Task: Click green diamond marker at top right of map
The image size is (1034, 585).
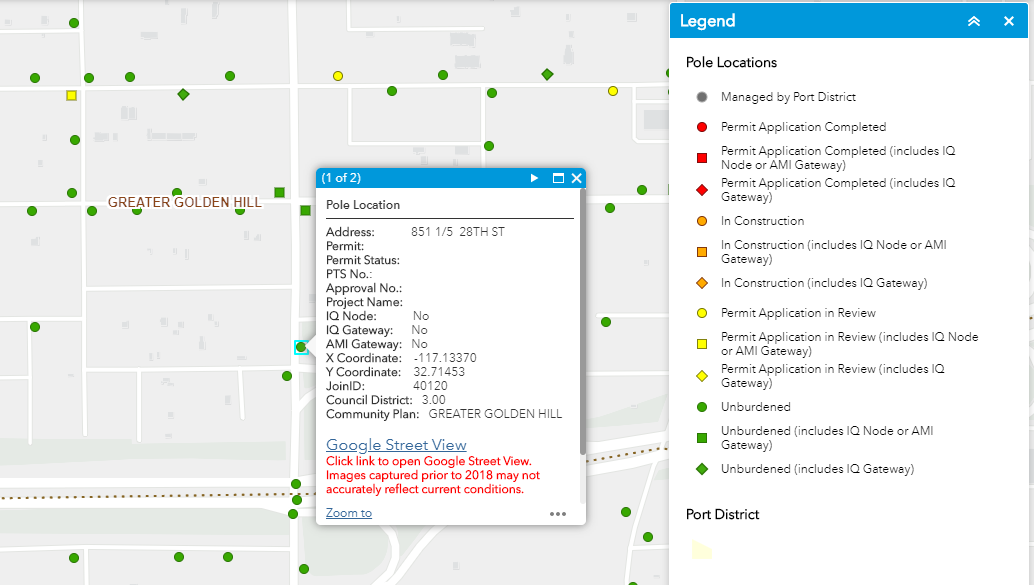Action: tap(547, 75)
